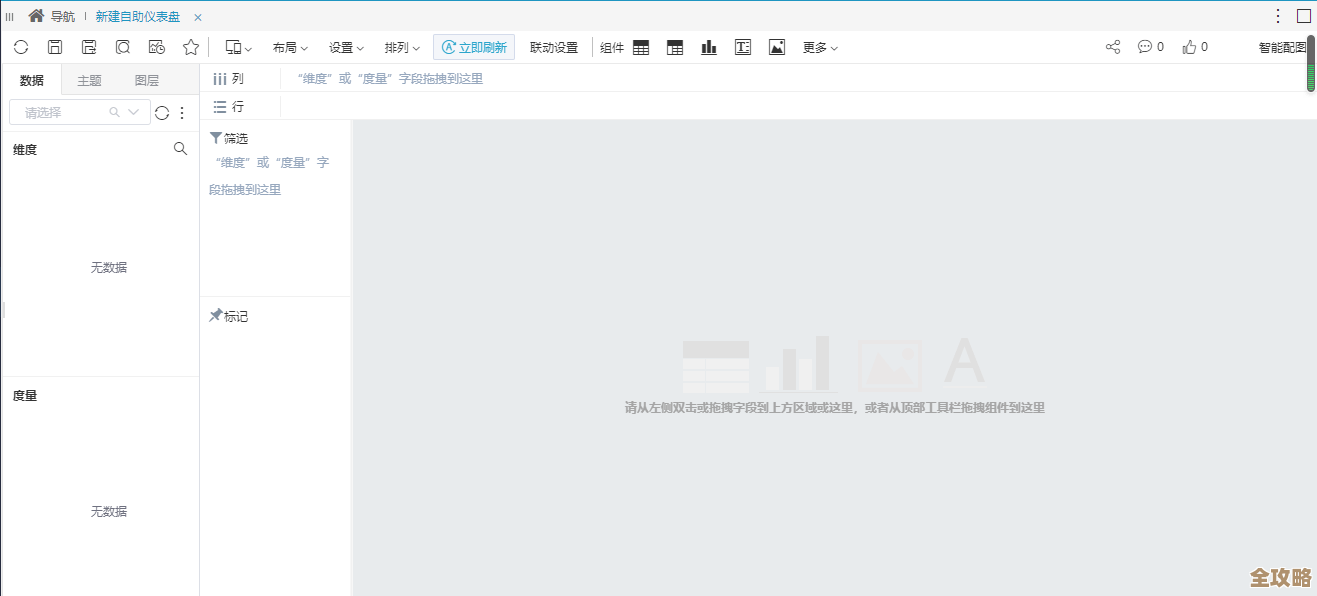Click the save dashboard icon

[x=55, y=47]
